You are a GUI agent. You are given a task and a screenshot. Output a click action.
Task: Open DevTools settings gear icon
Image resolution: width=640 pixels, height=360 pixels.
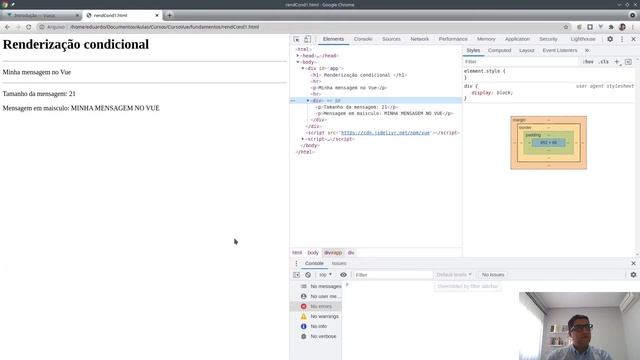[610, 39]
